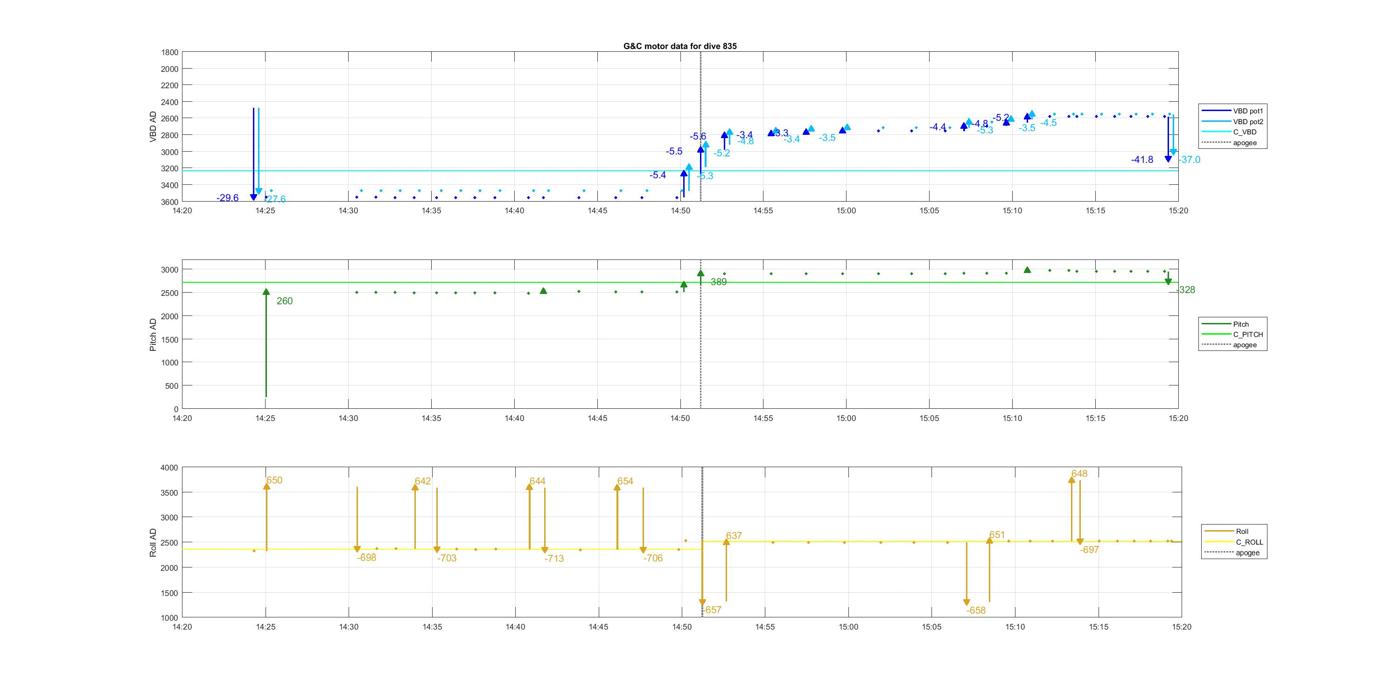Click the '500' tick on the Pitch axis
The image size is (1400, 693).
[172, 386]
